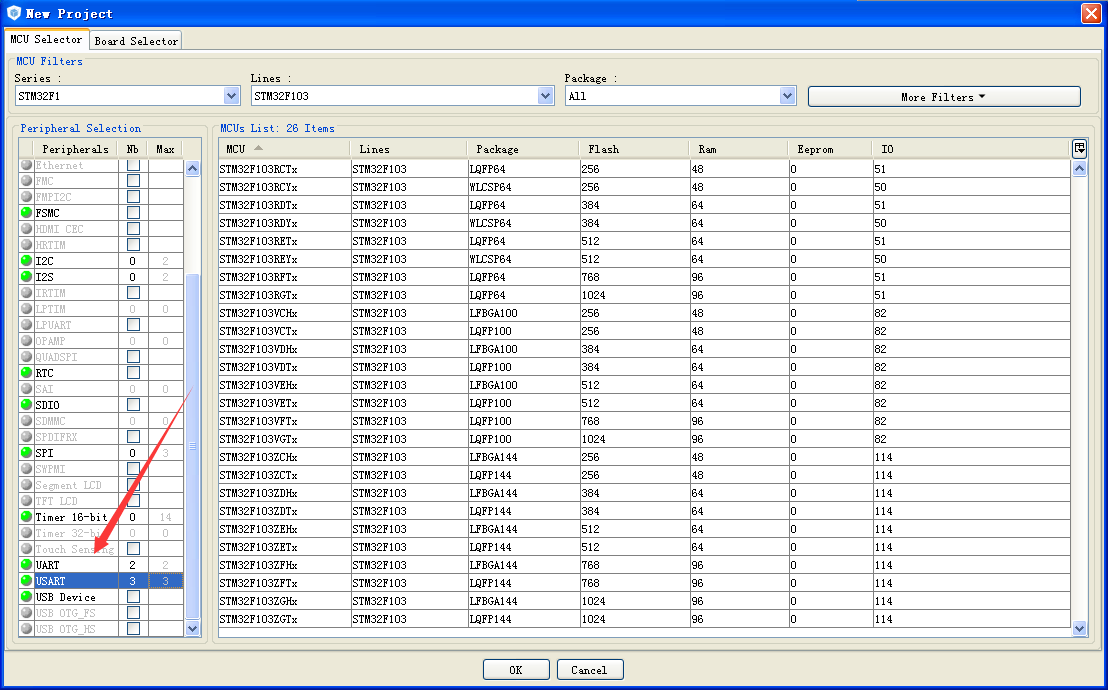Viewport: 1108px width, 690px height.
Task: Sort by the Package column header
Action: click(x=523, y=149)
